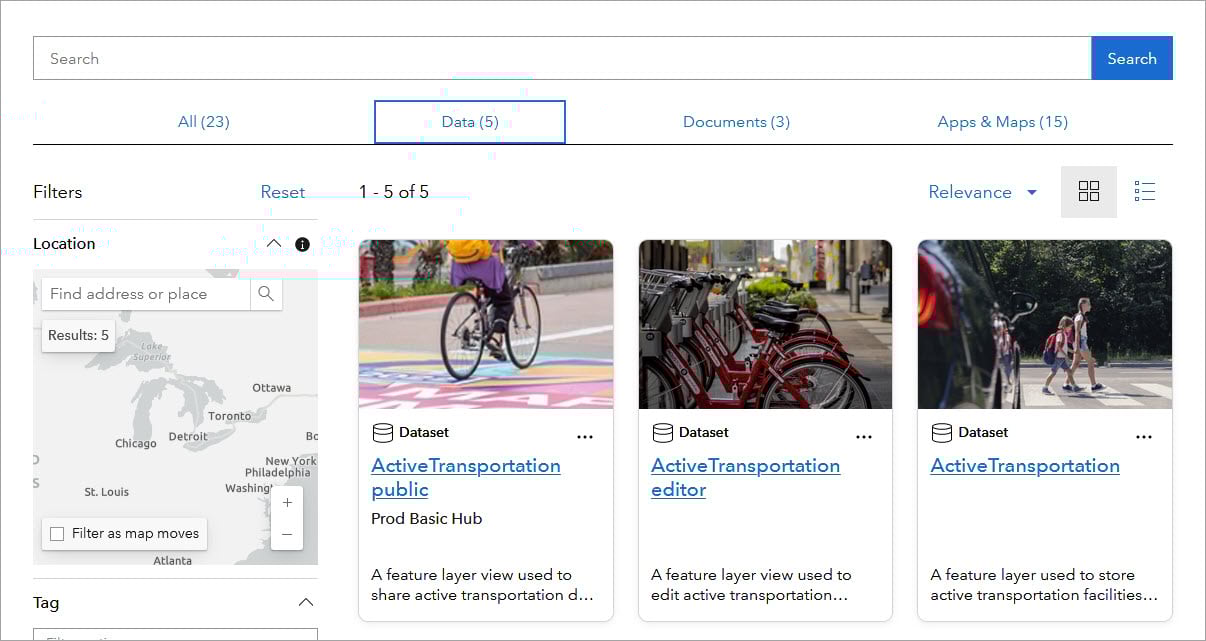The height and width of the screenshot is (641, 1206).
Task: Click the location search magnifier icon
Action: coord(266,294)
